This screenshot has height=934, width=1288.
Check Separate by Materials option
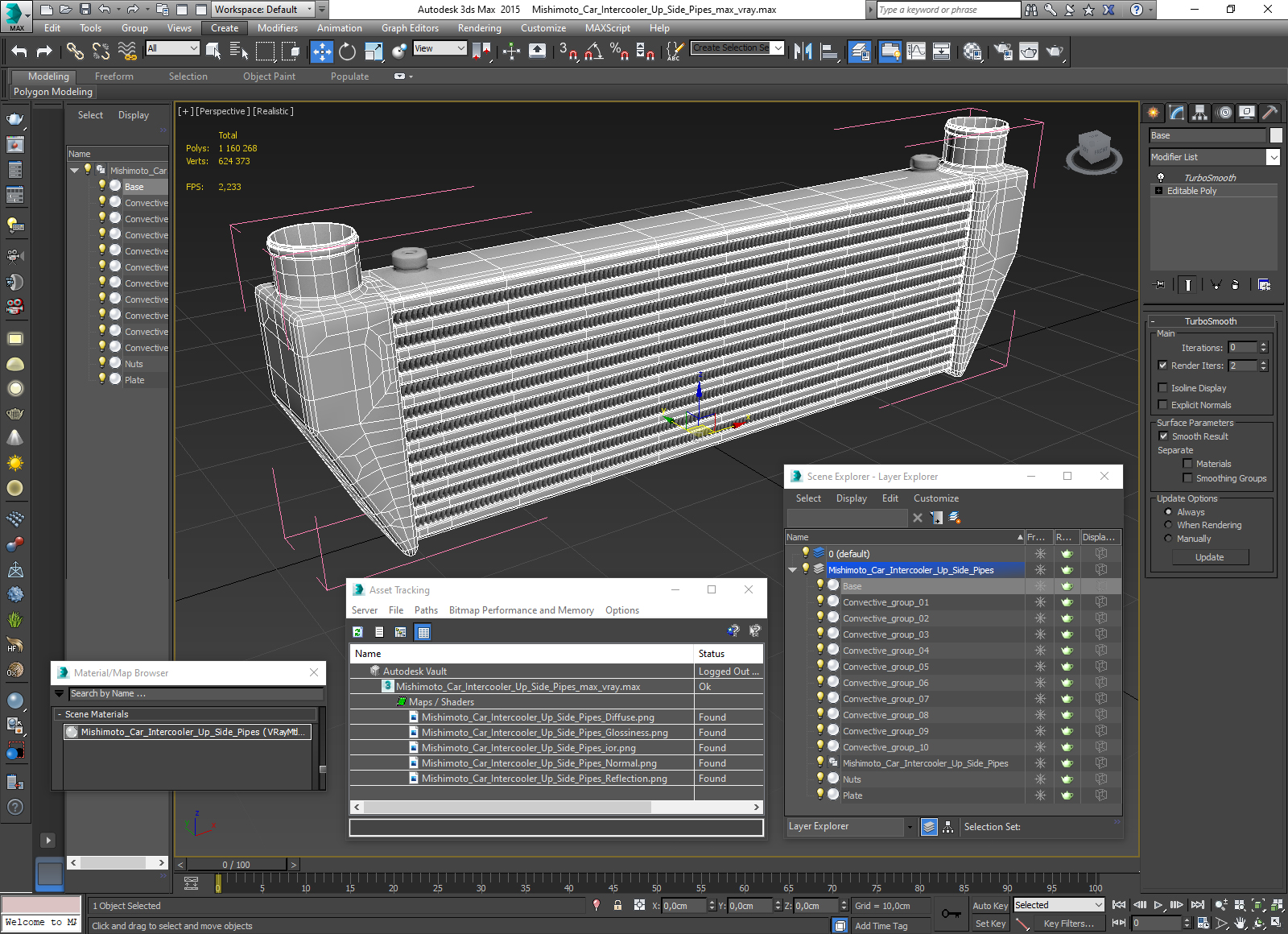click(1187, 464)
